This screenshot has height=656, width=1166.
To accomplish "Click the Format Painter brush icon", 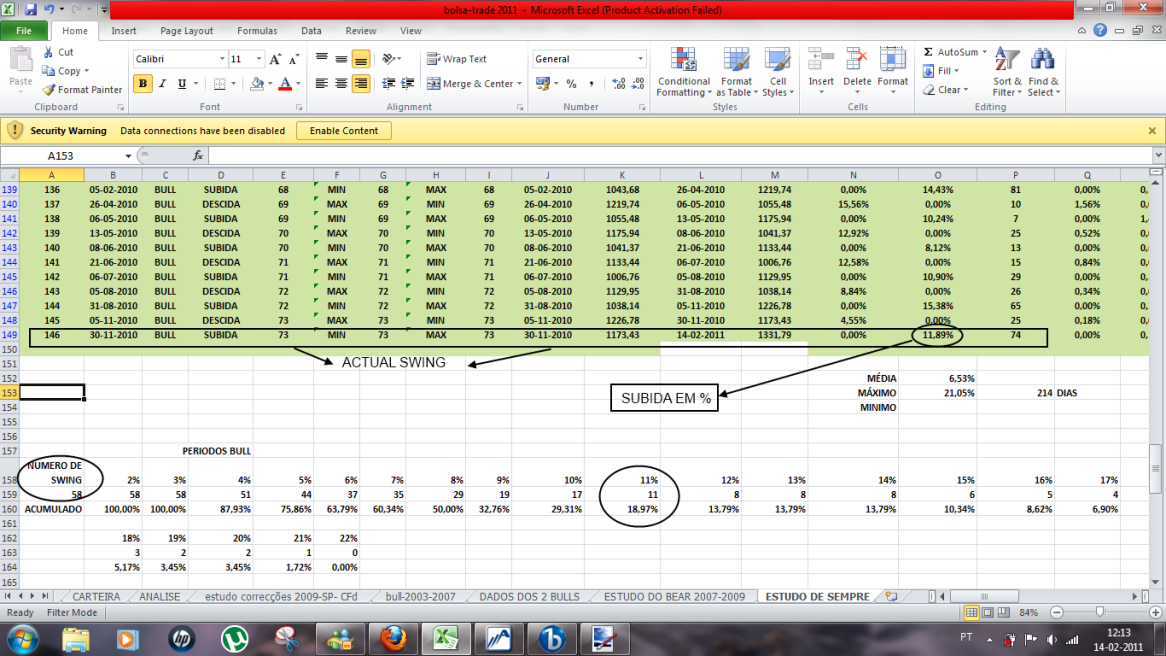I will coord(49,89).
